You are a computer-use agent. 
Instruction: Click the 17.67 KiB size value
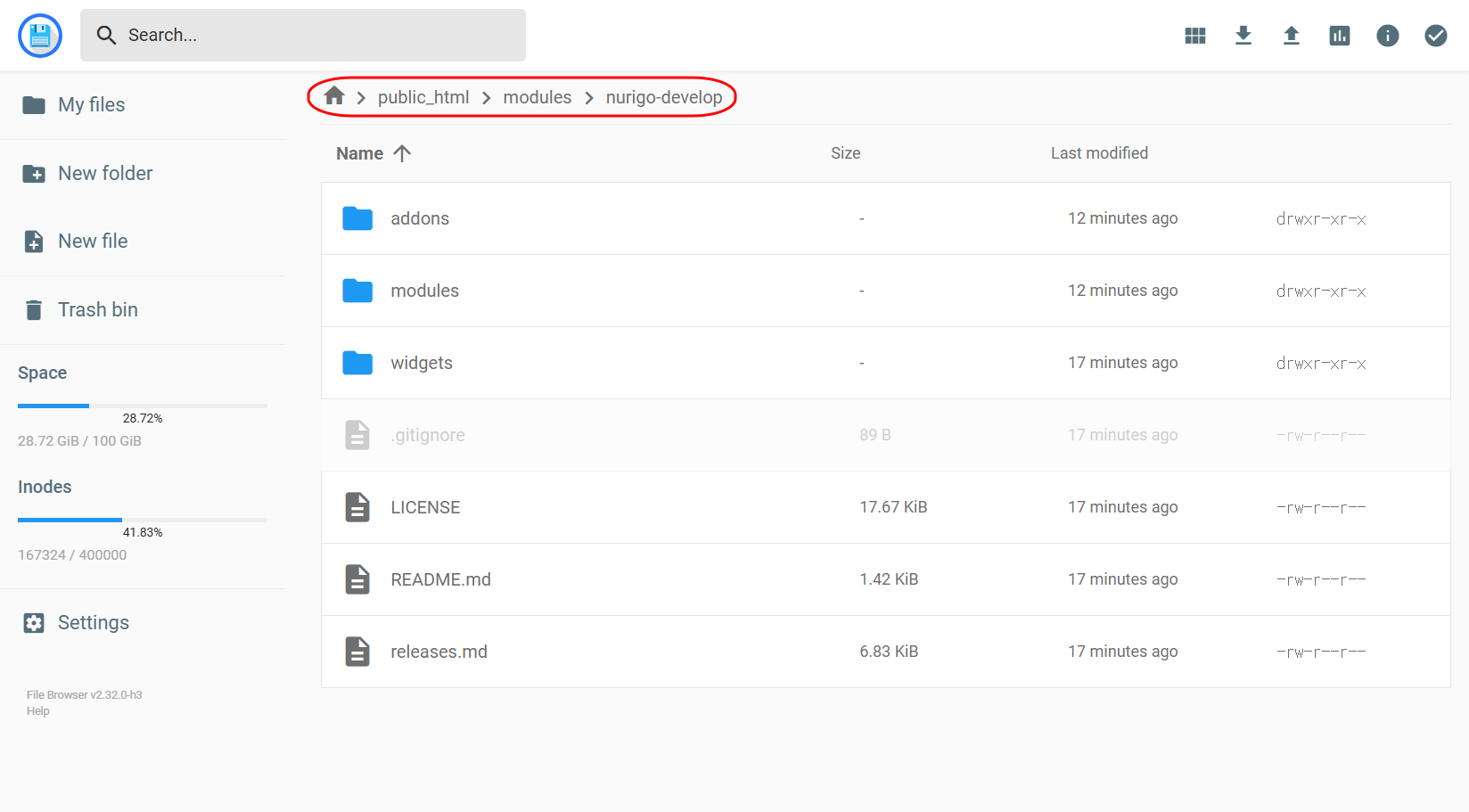click(893, 507)
